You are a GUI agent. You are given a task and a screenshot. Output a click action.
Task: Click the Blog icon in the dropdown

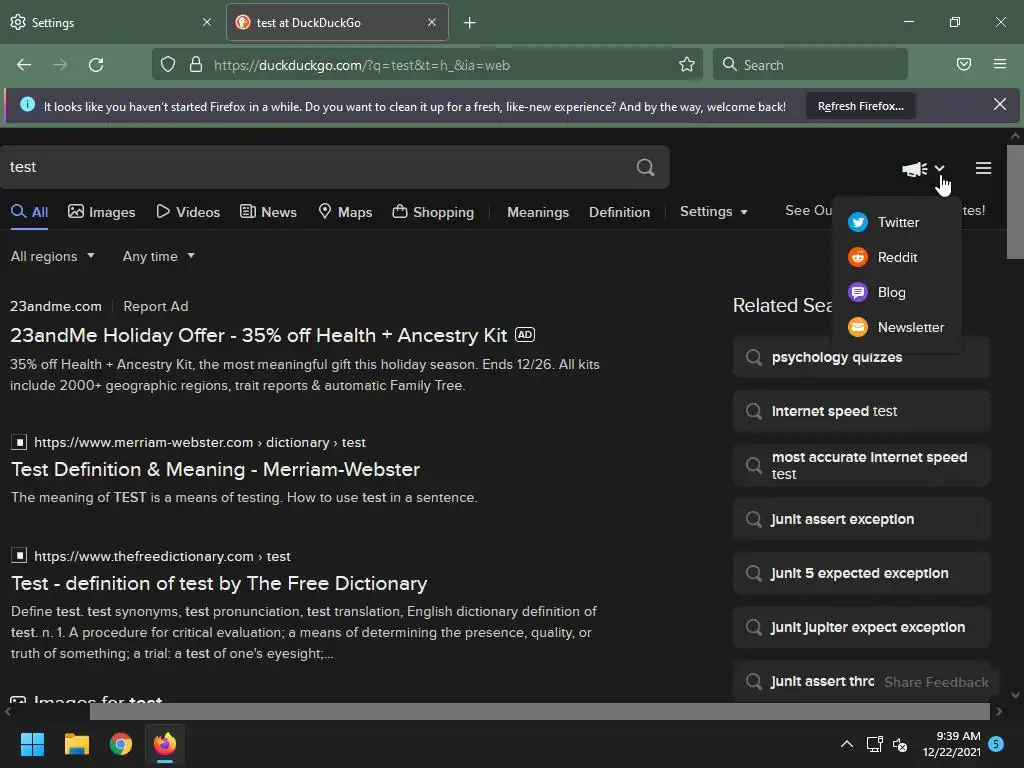click(x=857, y=292)
